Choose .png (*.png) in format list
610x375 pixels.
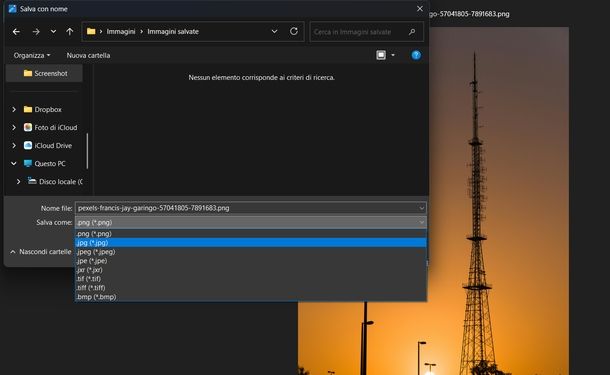tap(251, 234)
